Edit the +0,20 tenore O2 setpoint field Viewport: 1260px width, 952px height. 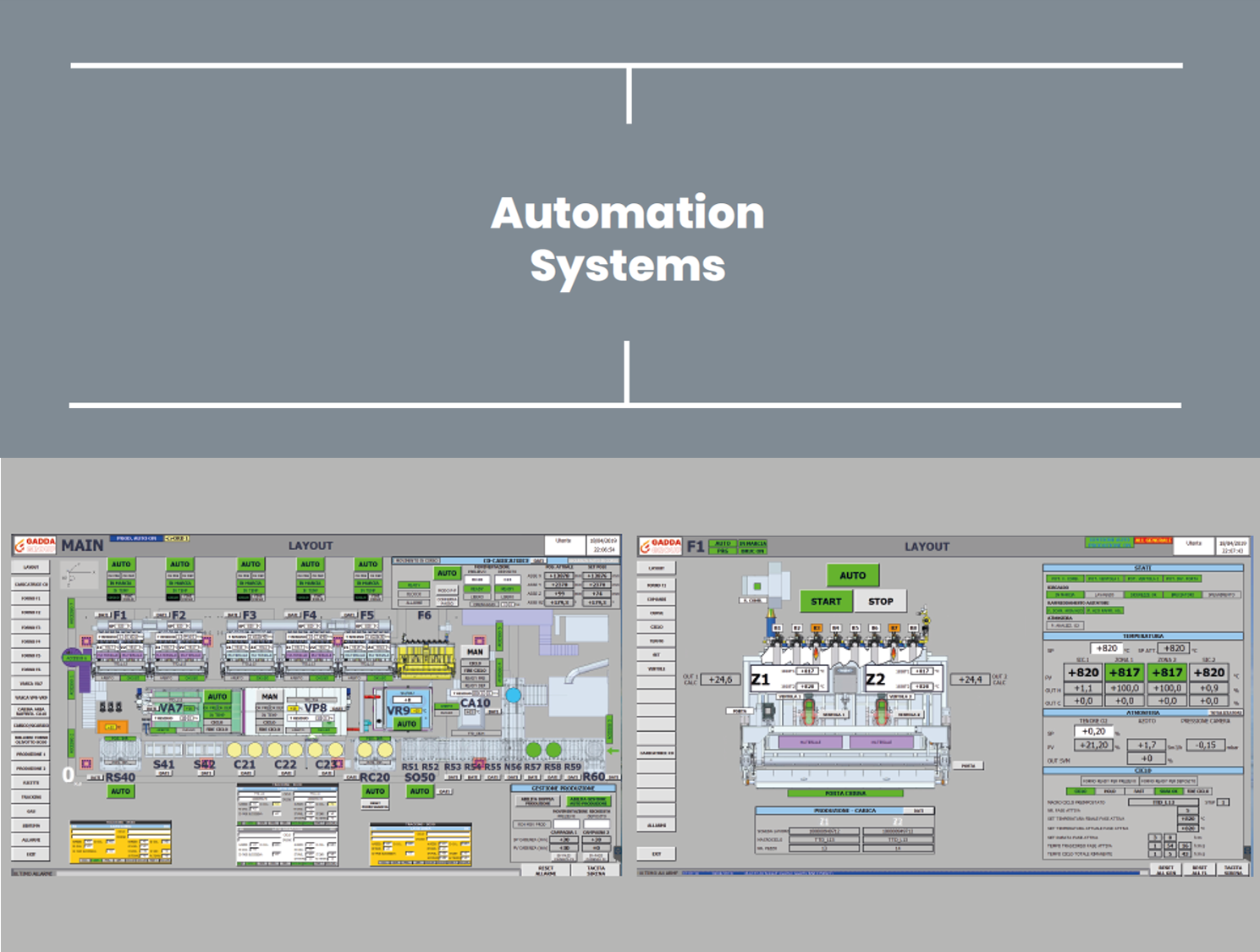coord(1093,731)
